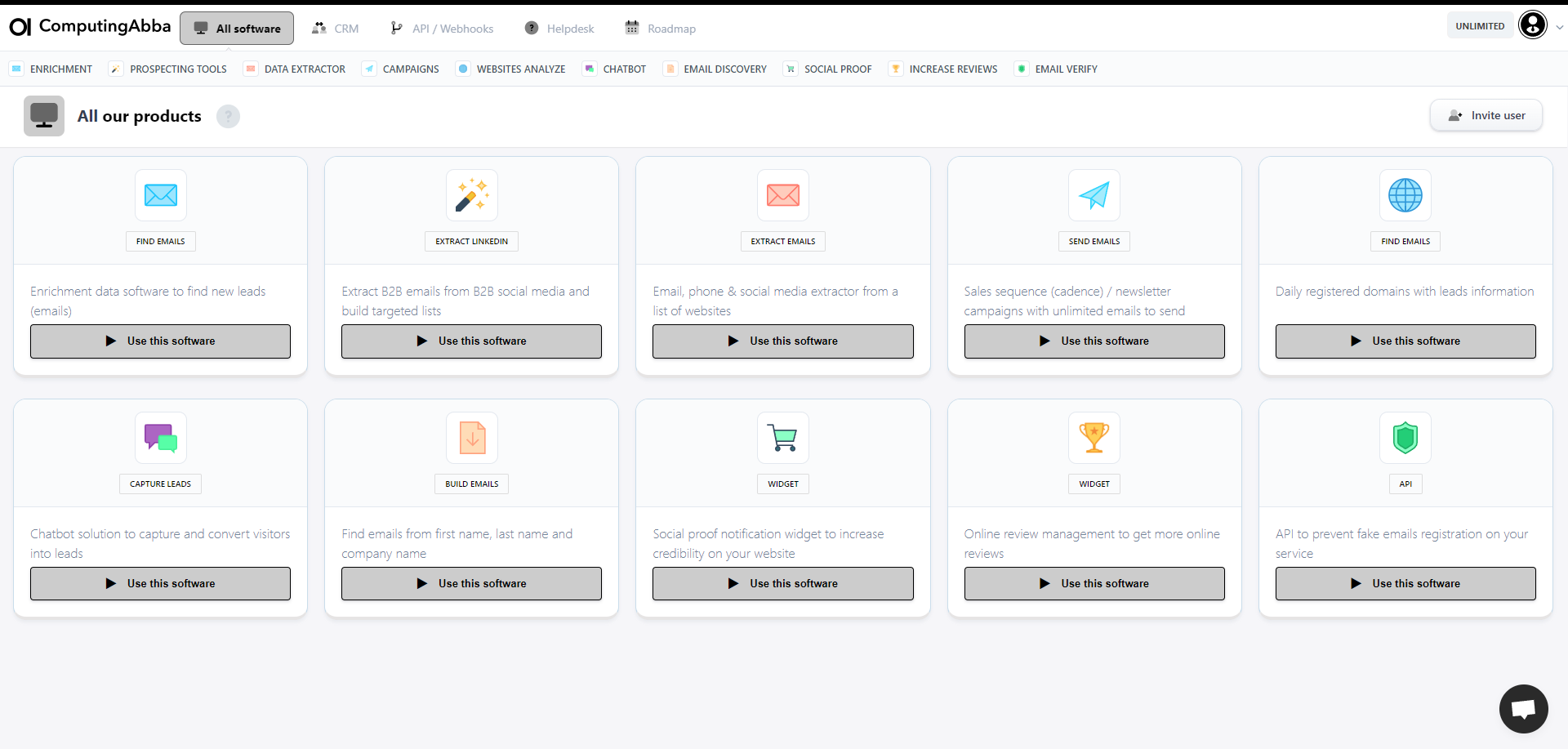View the Roadmap tab
The image size is (1568, 749).
point(660,29)
